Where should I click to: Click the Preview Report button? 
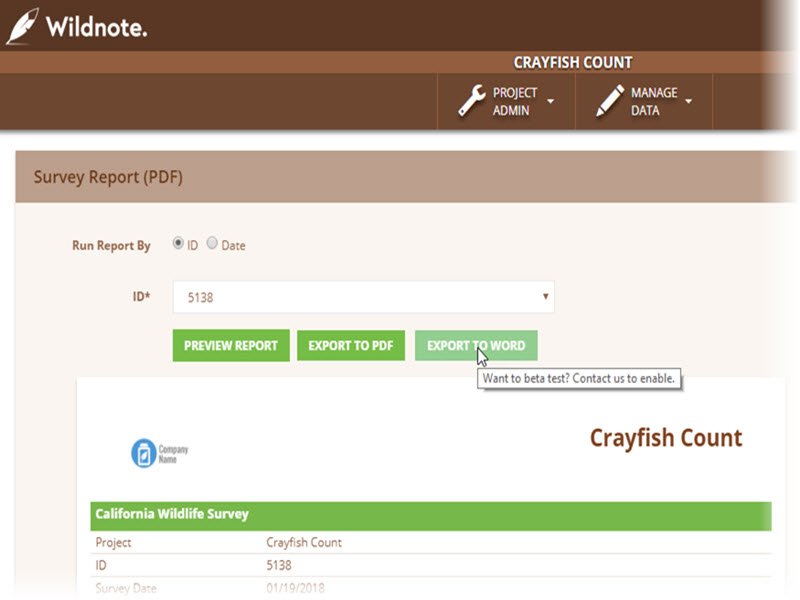tap(231, 345)
